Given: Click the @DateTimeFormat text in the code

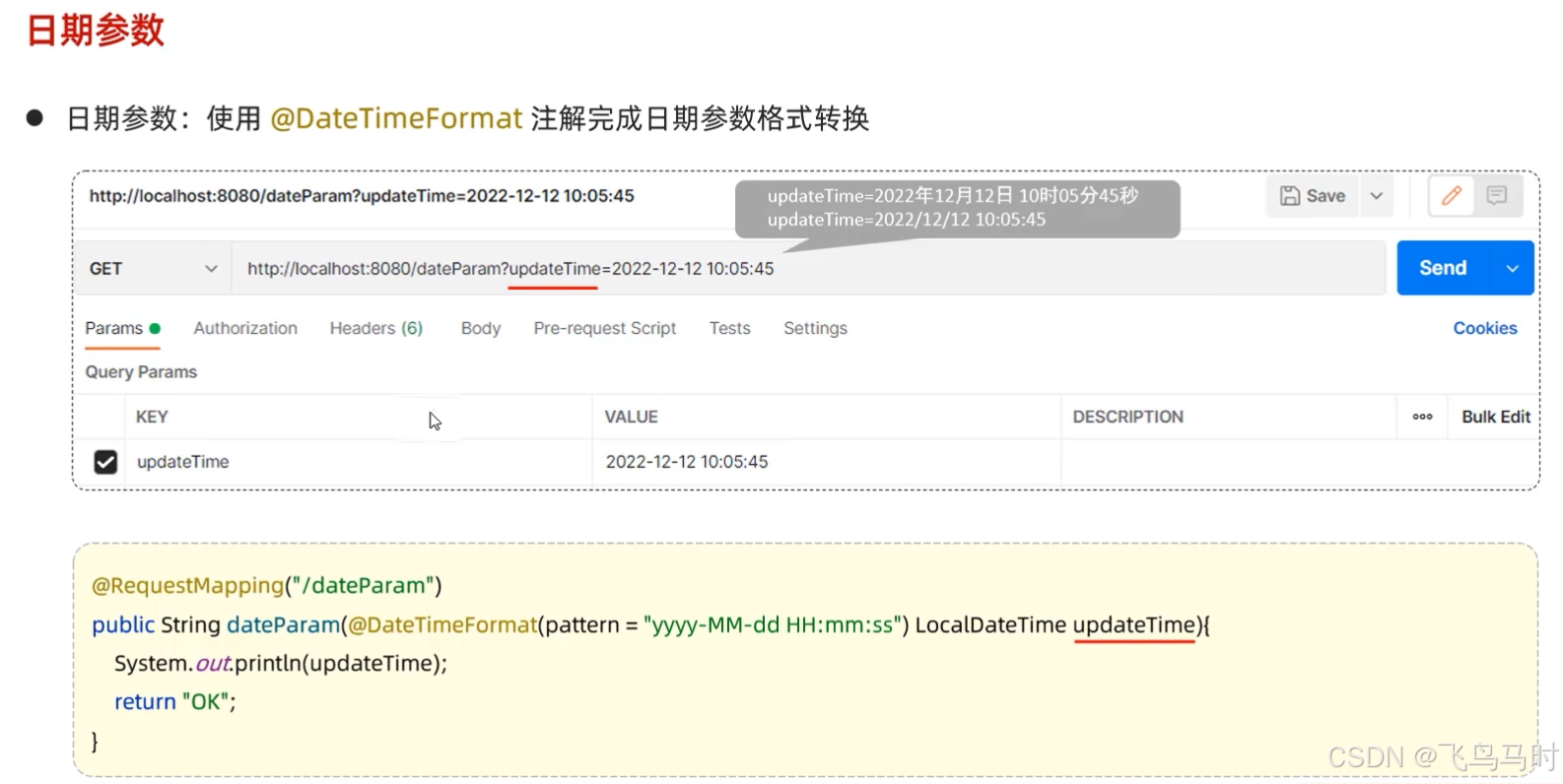Looking at the screenshot, I should click(442, 625).
